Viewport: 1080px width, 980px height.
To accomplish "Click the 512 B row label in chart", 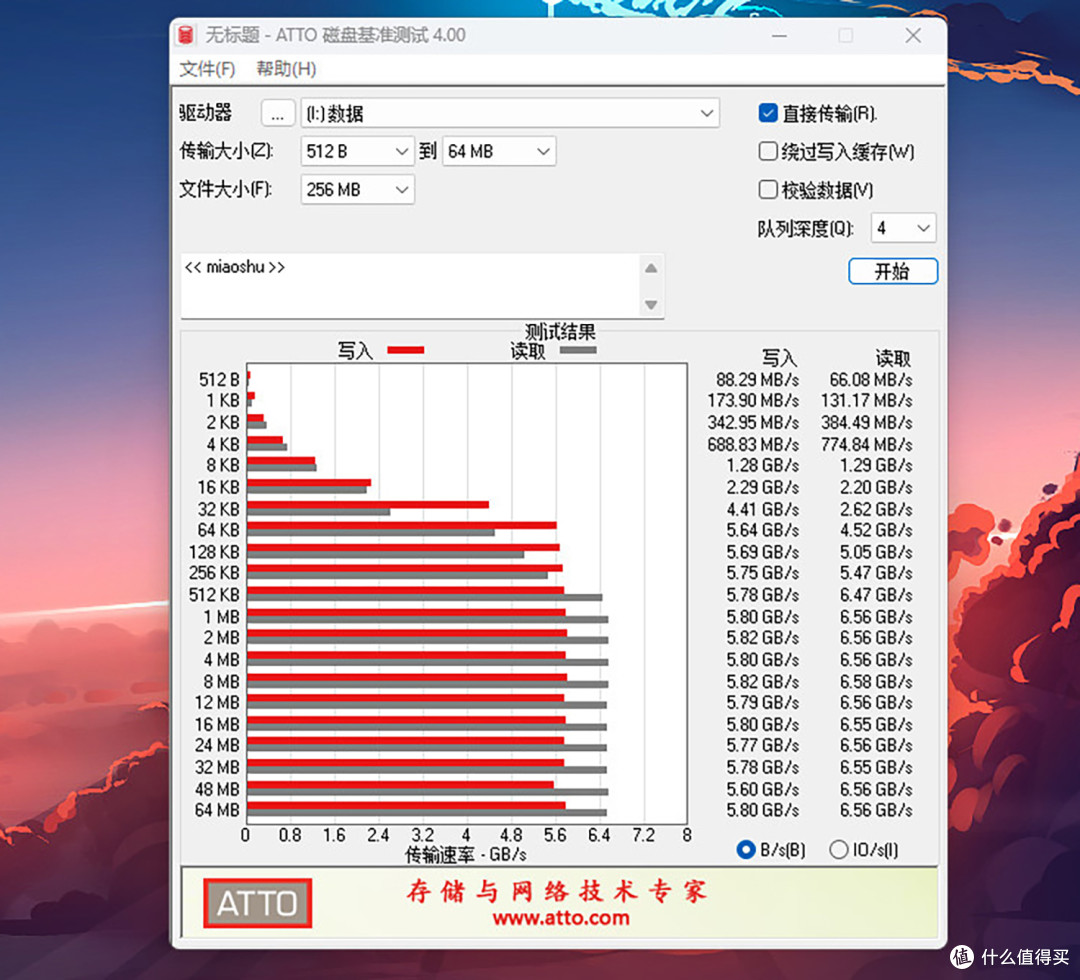I will (x=219, y=380).
